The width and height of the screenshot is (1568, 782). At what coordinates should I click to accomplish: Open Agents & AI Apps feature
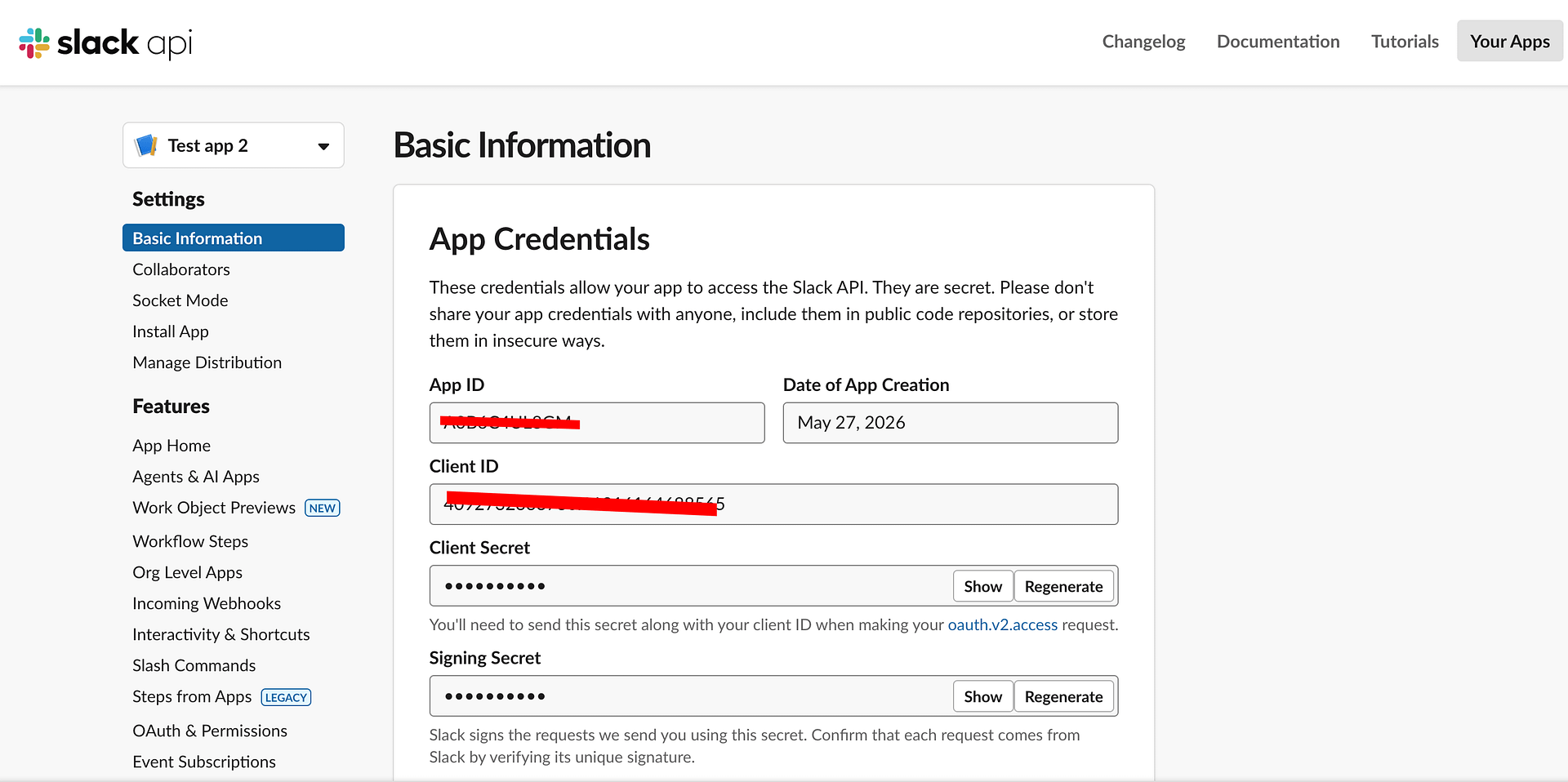pyautogui.click(x=196, y=477)
